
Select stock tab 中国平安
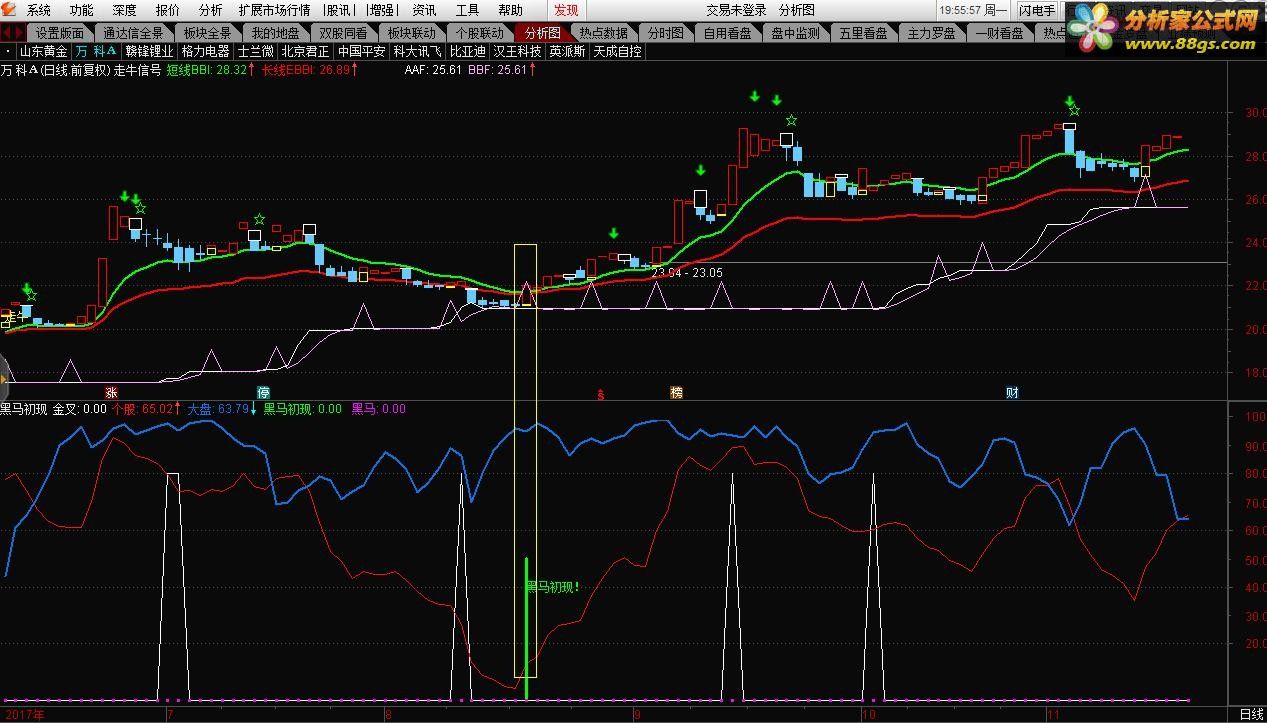(361, 51)
